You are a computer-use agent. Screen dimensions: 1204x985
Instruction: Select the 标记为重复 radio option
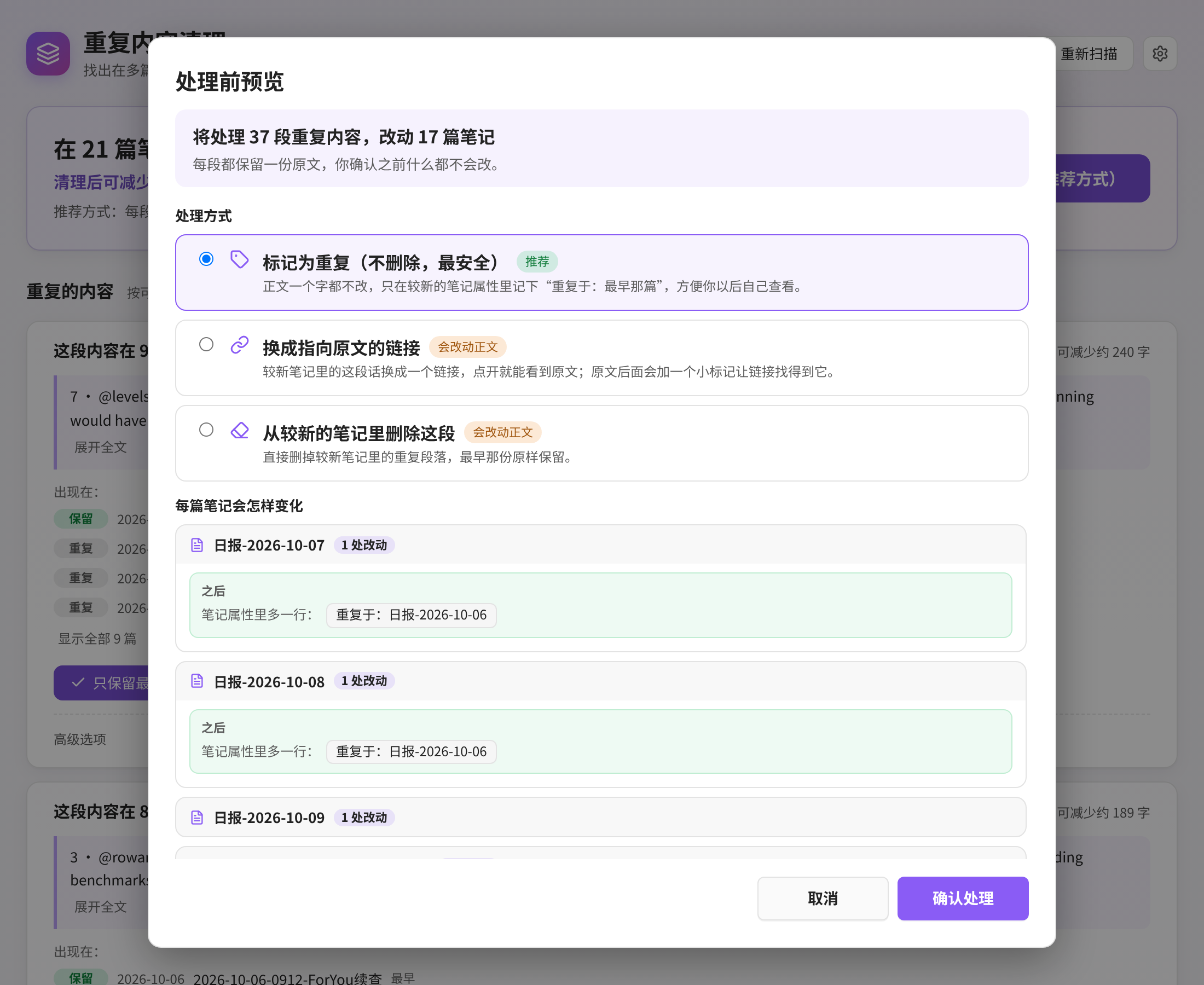tap(206, 259)
